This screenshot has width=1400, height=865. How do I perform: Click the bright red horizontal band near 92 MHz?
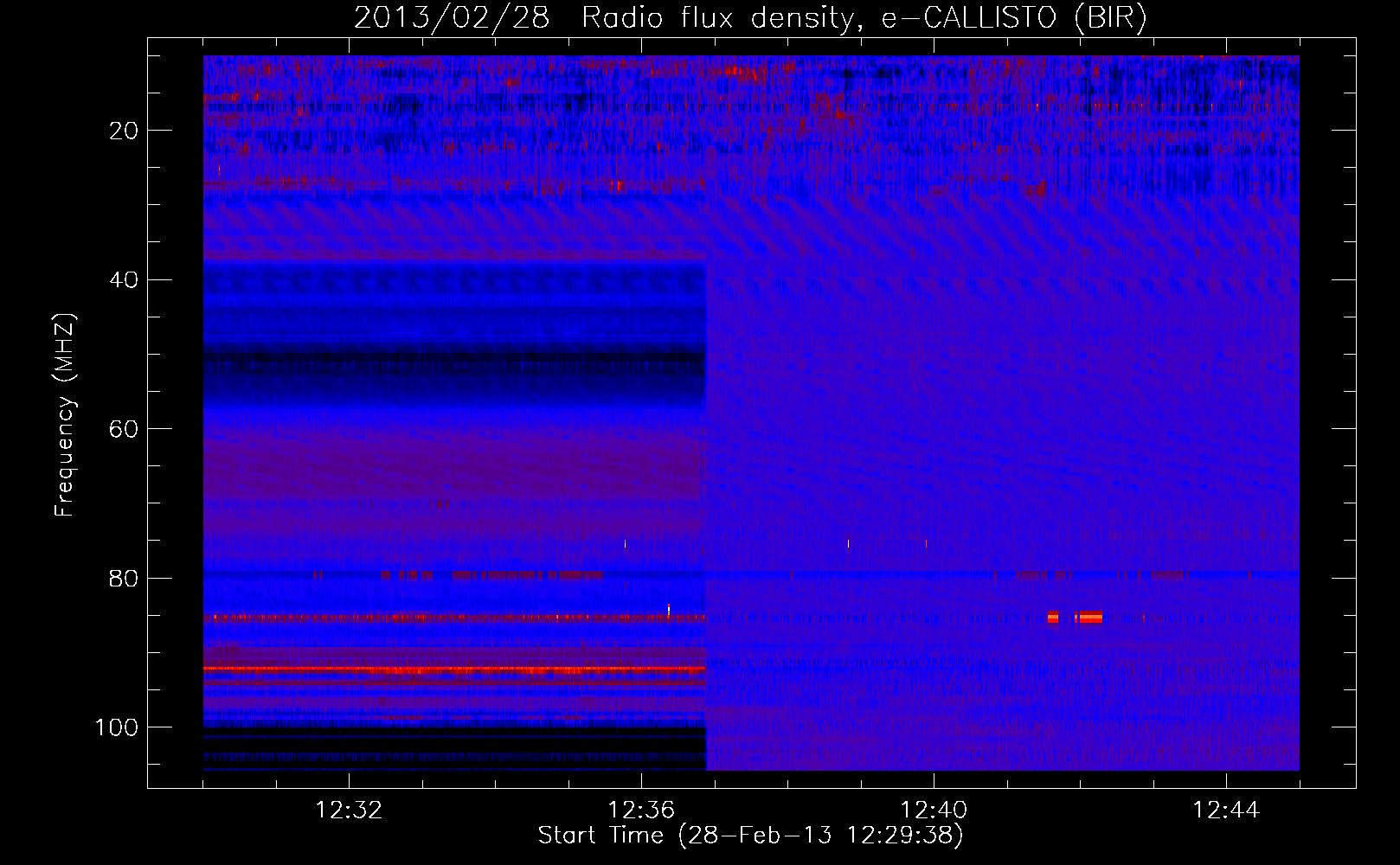pos(454,670)
